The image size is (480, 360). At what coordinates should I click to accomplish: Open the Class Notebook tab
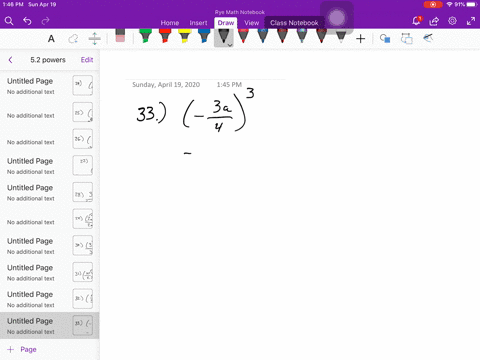[294, 23]
